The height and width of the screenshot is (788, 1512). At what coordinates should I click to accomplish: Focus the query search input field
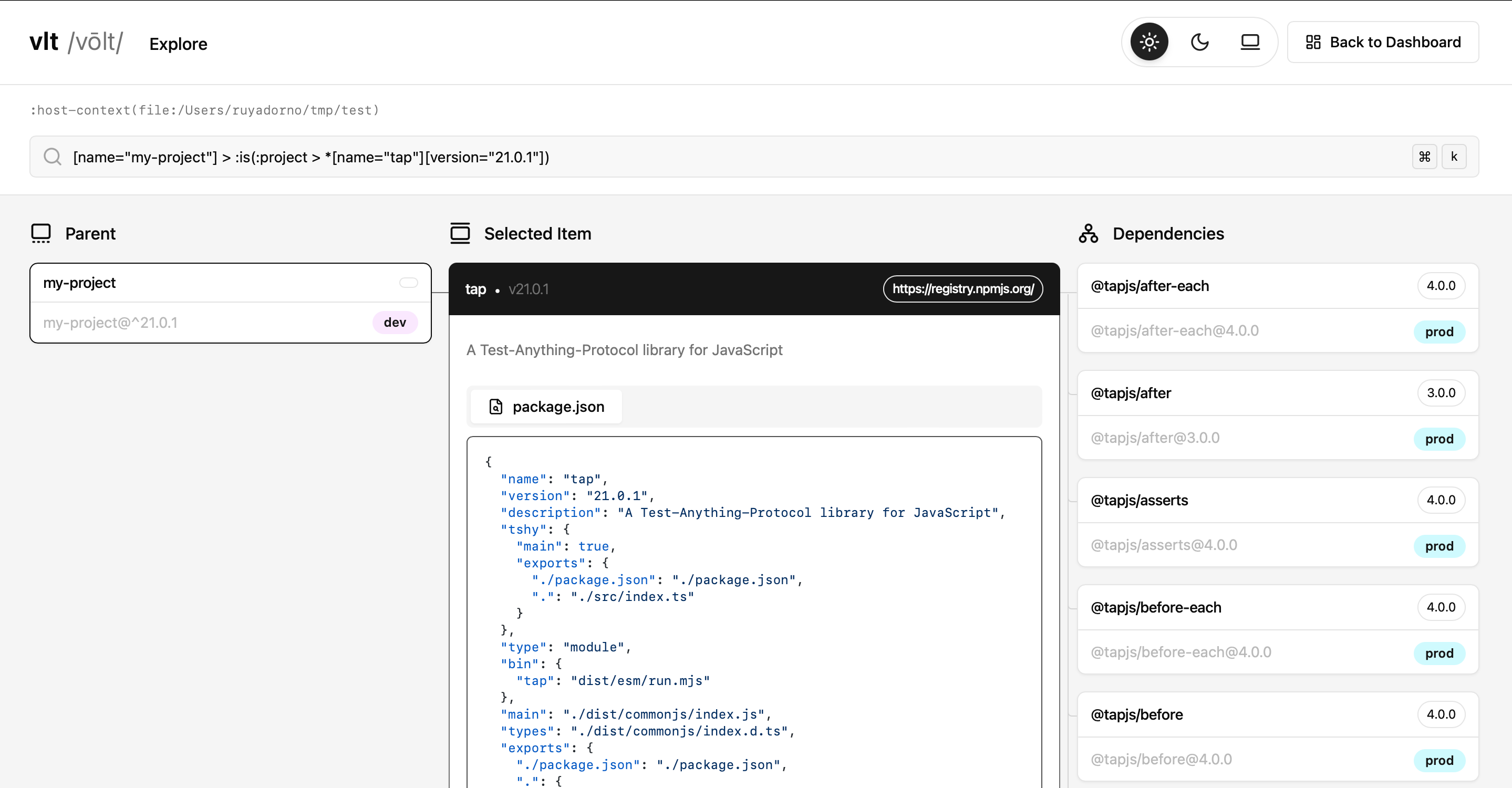coord(754,157)
